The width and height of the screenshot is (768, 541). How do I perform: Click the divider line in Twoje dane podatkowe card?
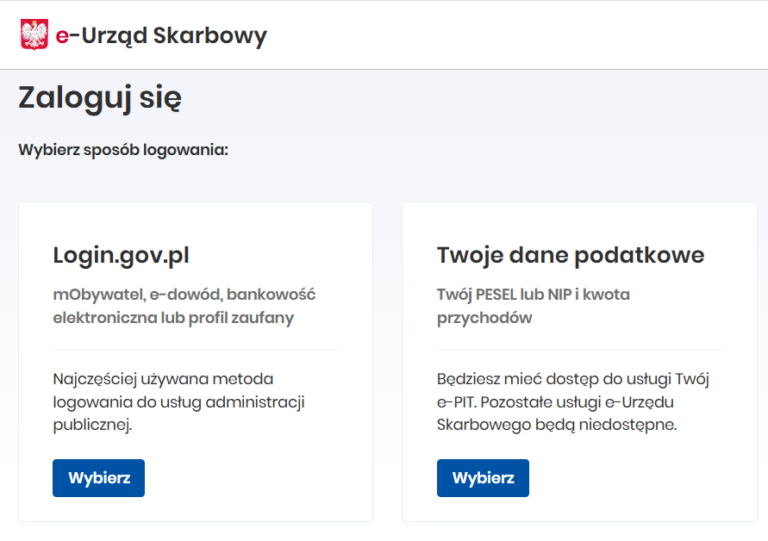tap(579, 350)
